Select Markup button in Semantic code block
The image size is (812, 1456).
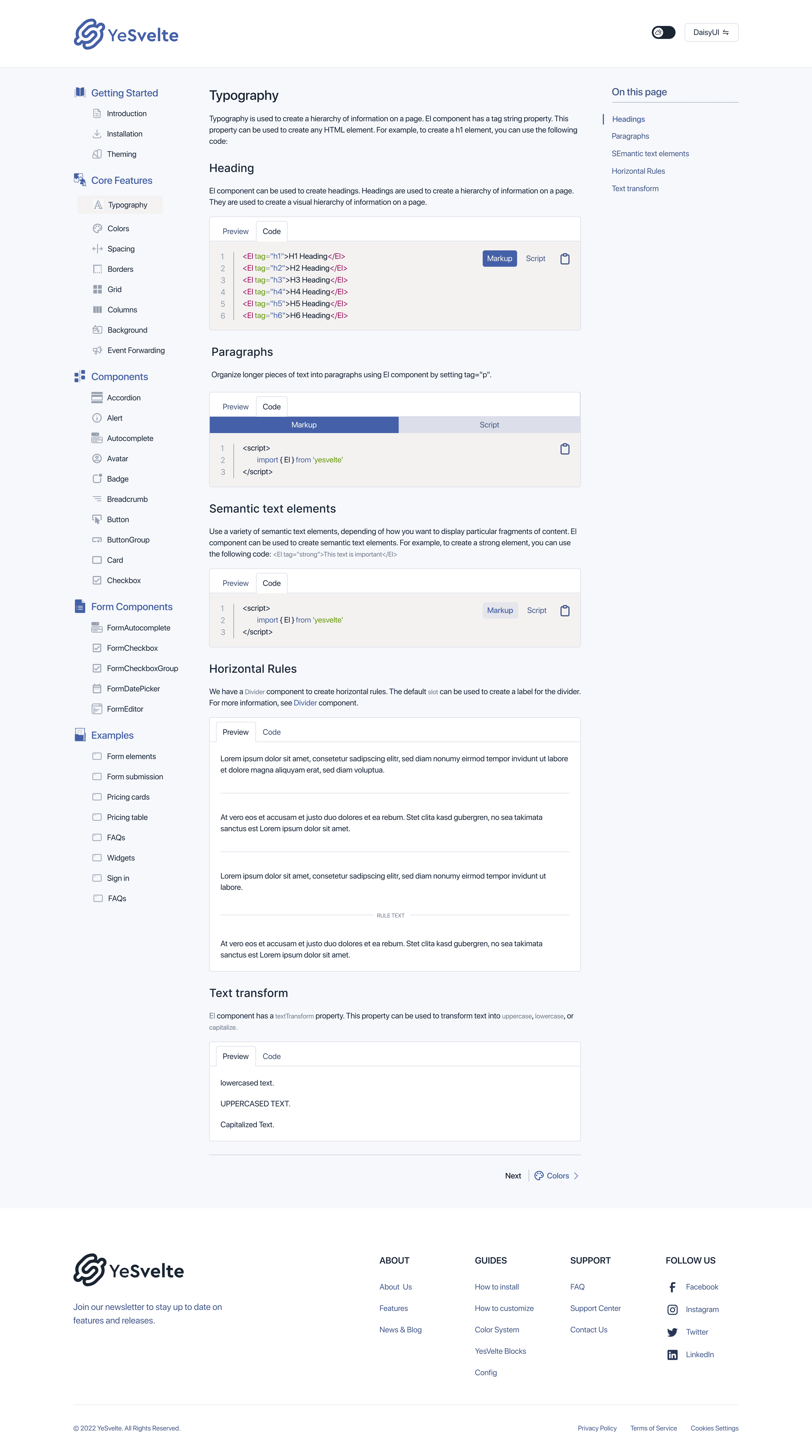(x=500, y=611)
